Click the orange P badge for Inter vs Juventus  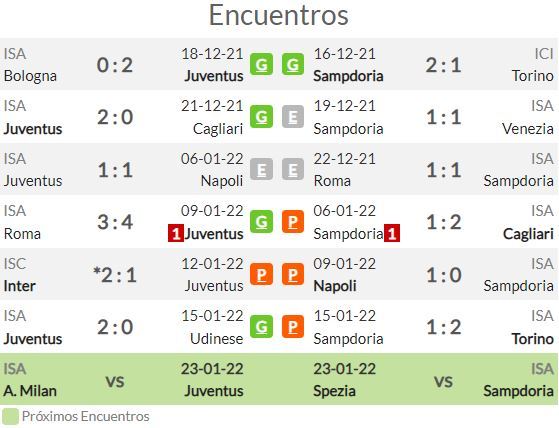point(261,274)
